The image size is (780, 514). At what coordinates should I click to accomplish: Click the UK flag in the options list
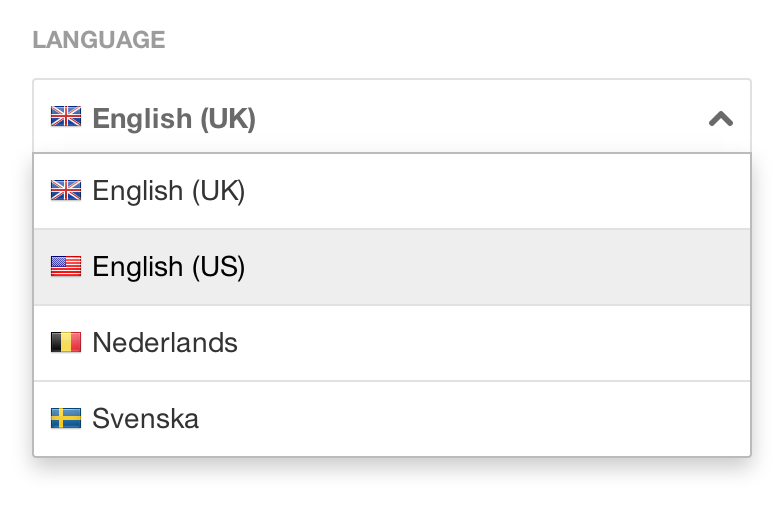tap(65, 190)
